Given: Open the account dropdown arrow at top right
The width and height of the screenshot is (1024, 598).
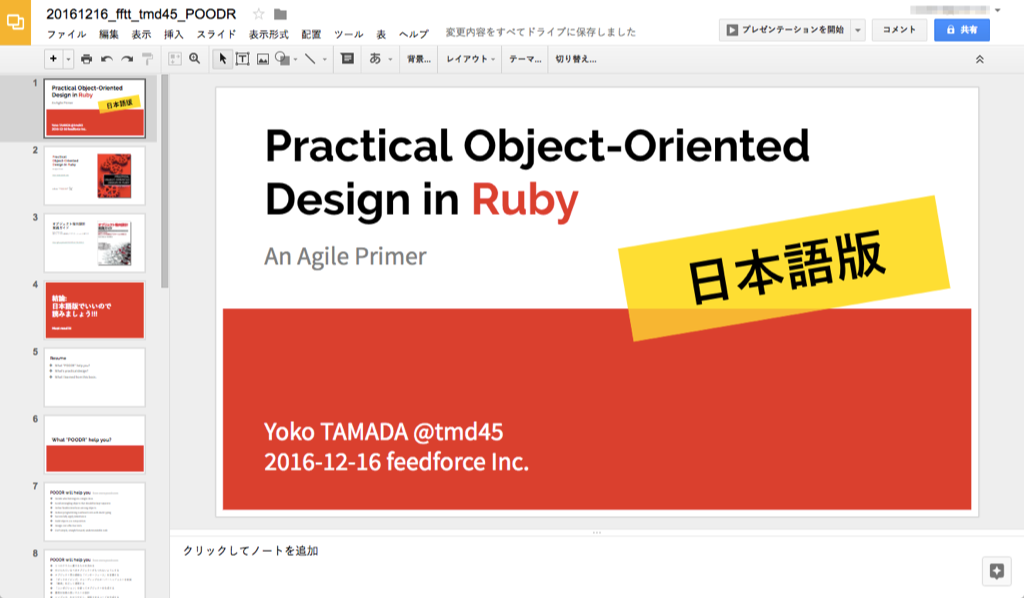Looking at the screenshot, I should (x=997, y=10).
